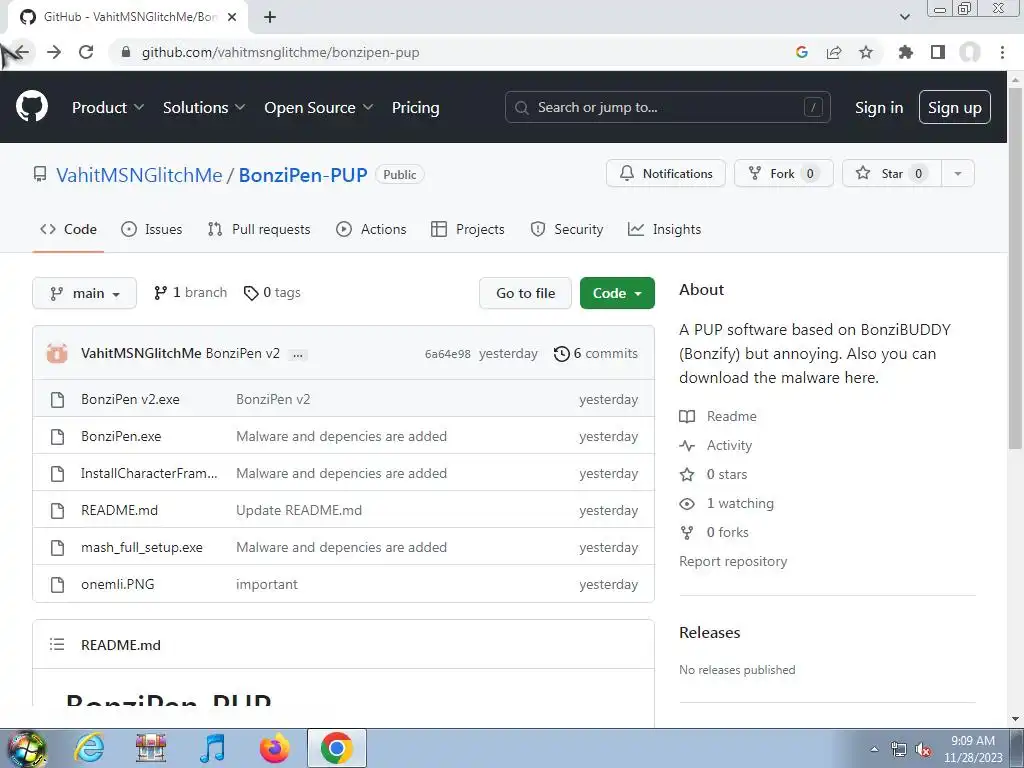Open Internet Explorer from taskbar
The image size is (1024, 768).
tap(89, 748)
